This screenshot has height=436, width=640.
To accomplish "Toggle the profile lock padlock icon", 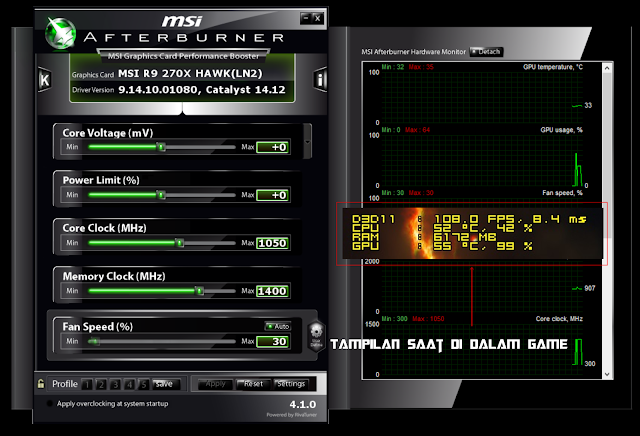I will point(41,383).
